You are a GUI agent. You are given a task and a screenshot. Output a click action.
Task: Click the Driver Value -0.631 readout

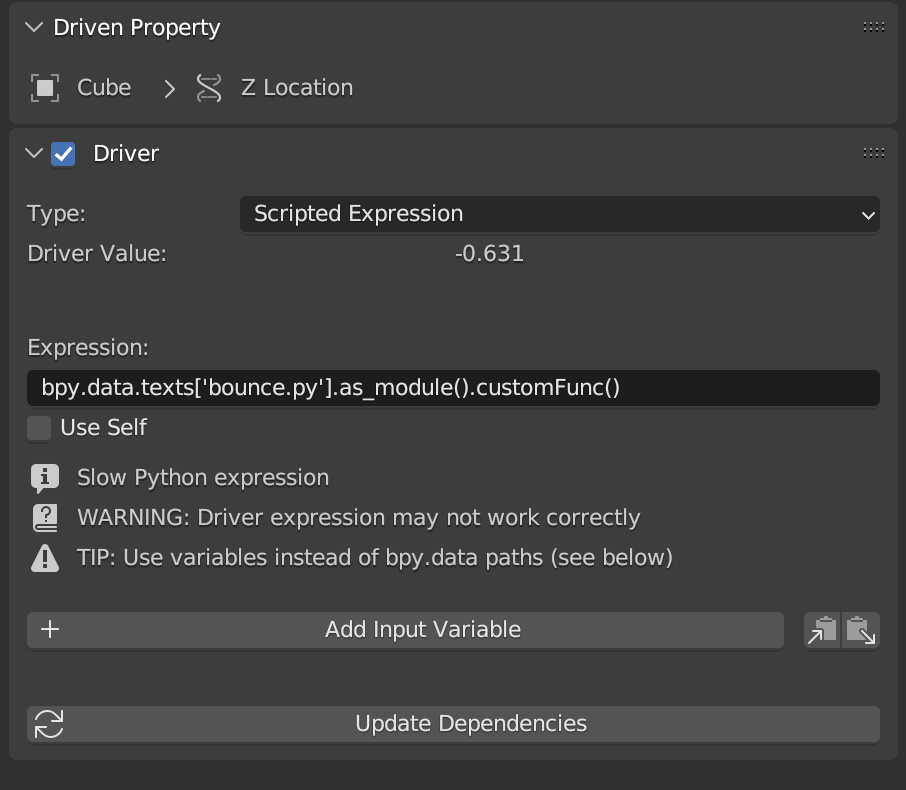coord(489,254)
